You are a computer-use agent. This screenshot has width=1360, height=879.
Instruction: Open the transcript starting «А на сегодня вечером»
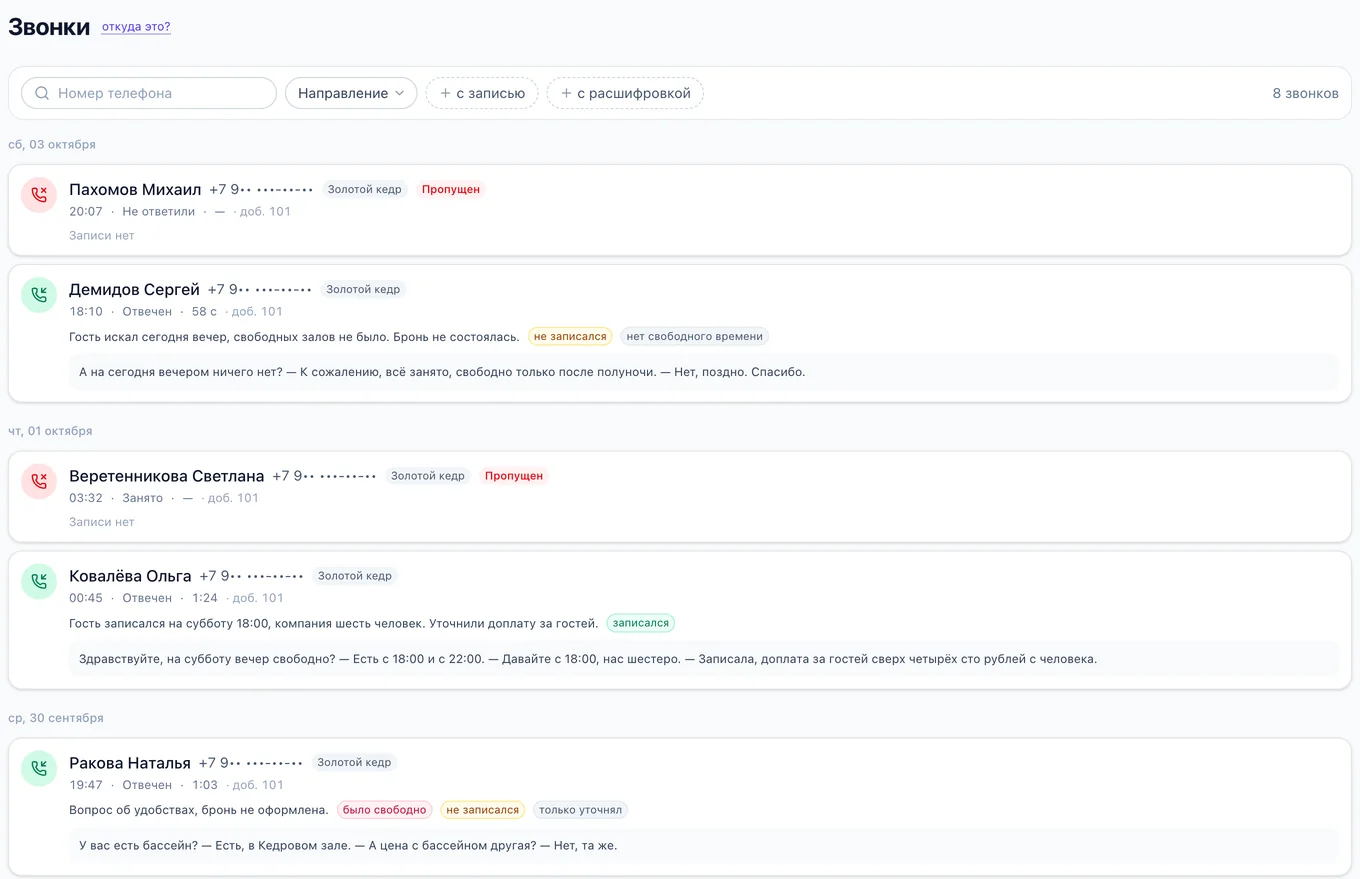pos(703,372)
